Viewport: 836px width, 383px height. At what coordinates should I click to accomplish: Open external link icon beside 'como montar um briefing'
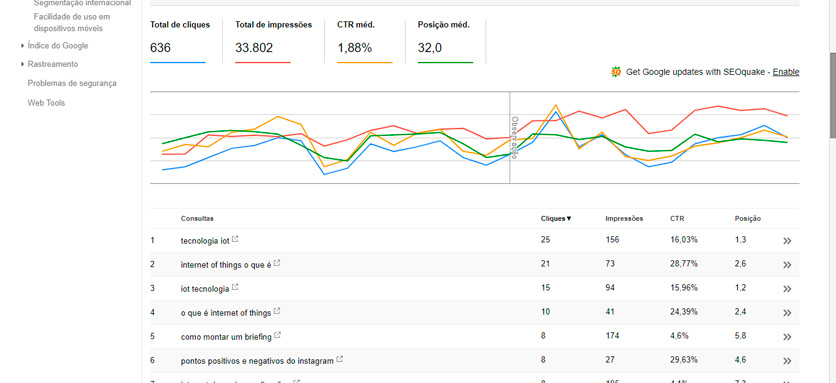(x=277, y=336)
